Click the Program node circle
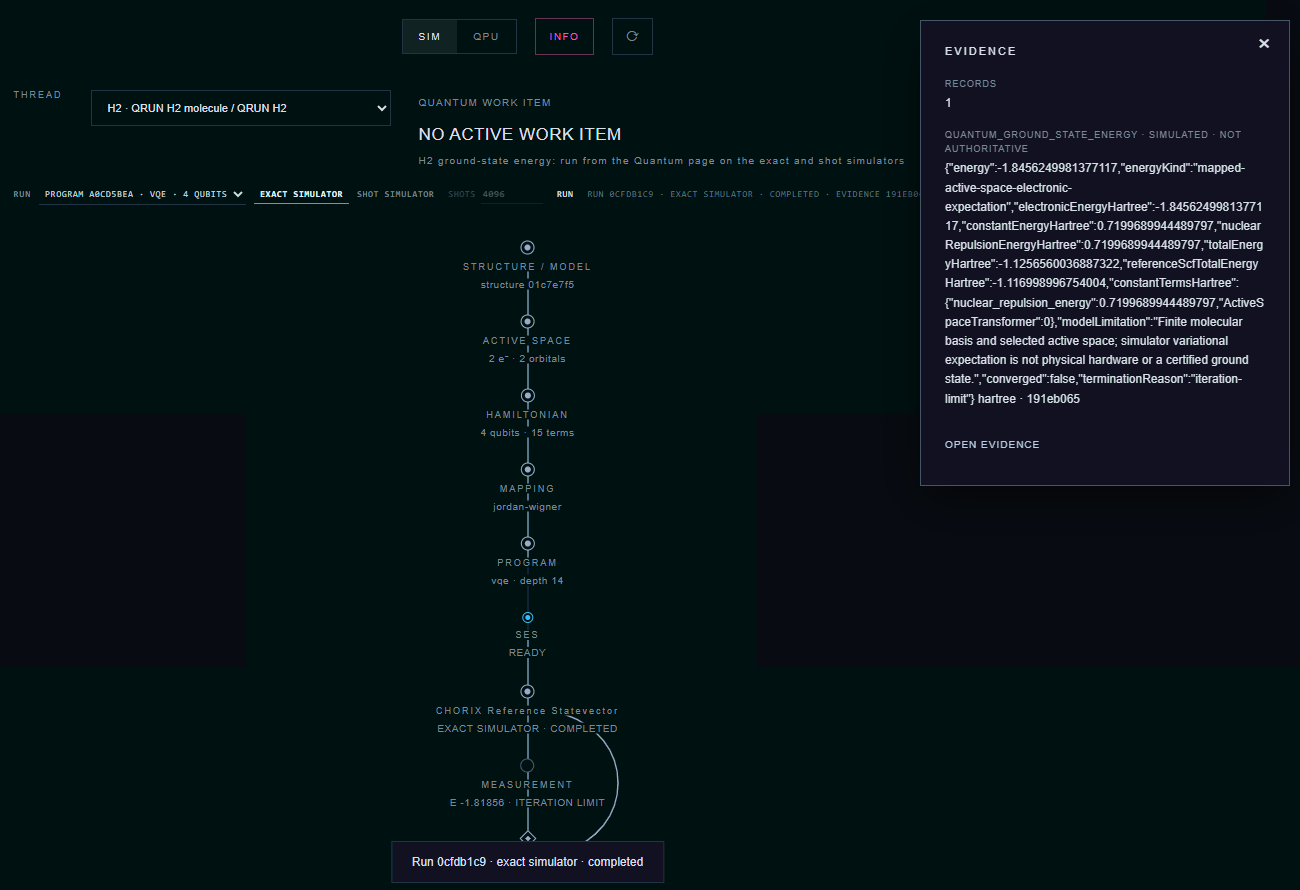 pos(527,543)
